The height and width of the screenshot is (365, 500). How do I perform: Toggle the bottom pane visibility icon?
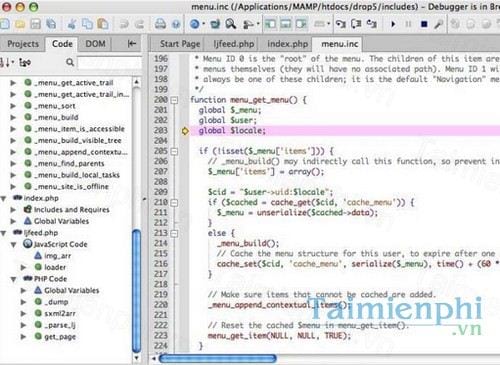pyautogui.click(x=286, y=24)
